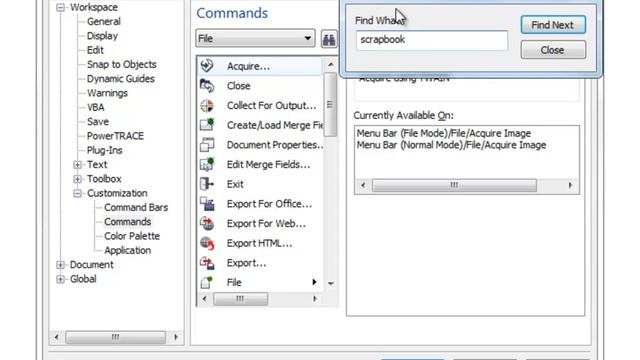
Task: Open the Command Bars page
Action: coord(136,207)
